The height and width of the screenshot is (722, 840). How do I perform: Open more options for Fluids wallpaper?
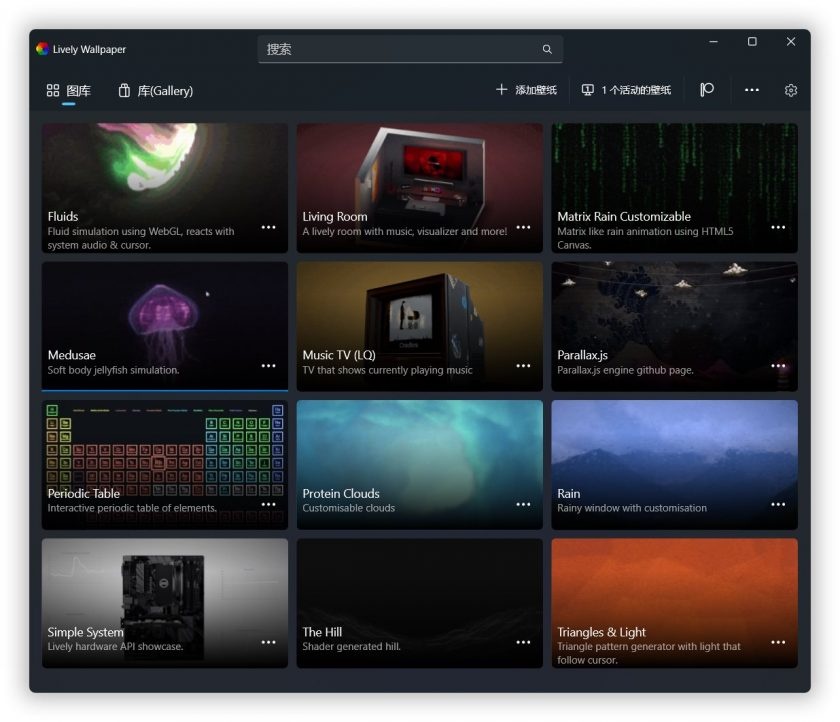point(268,227)
